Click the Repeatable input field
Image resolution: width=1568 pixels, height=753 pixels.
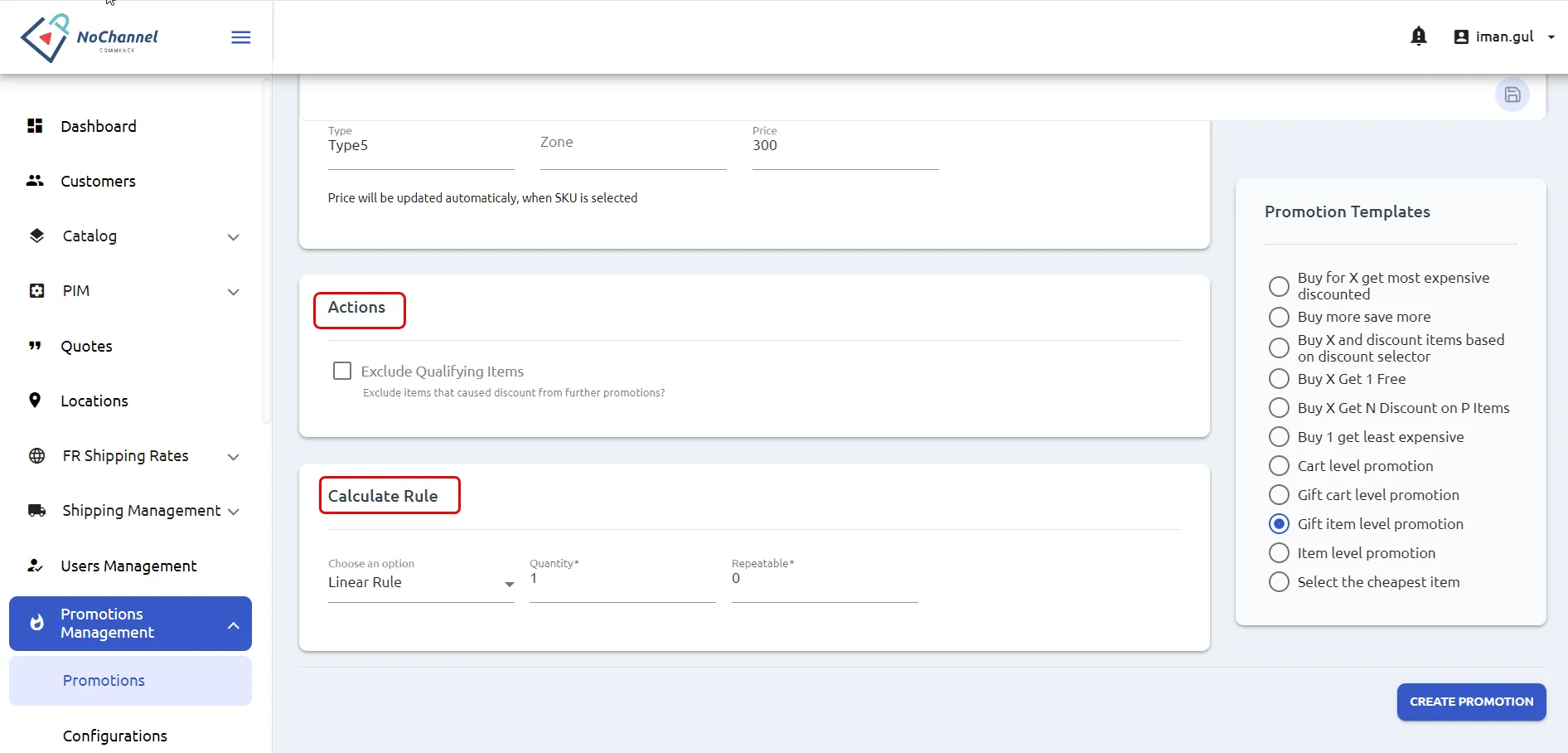825,579
